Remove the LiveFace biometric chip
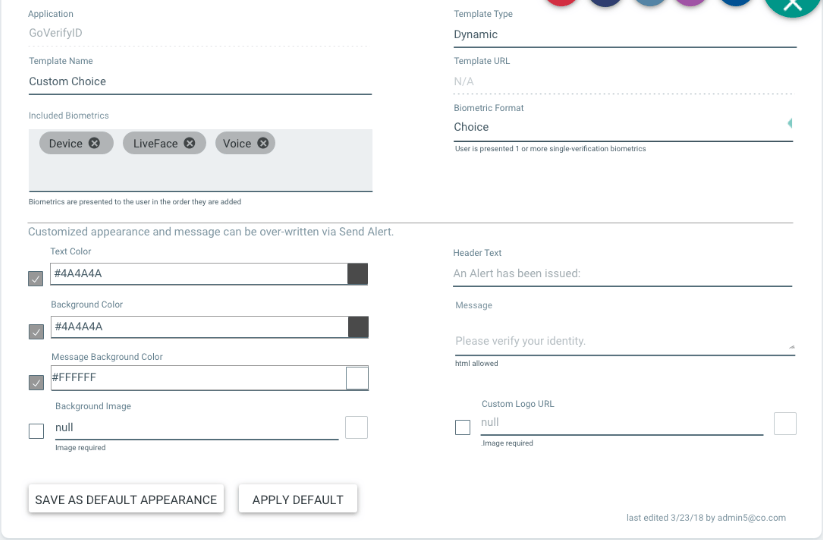Screen dimensions: 823x540 tap(189, 143)
